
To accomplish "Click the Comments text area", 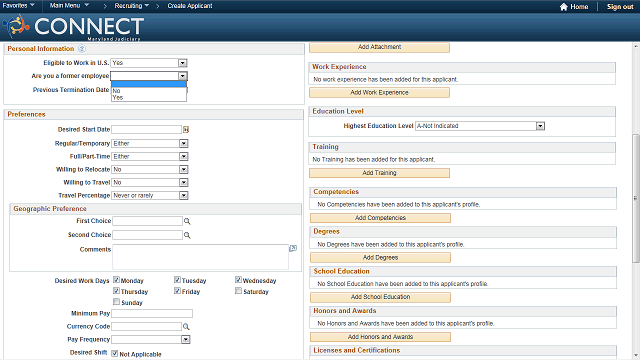I will pyautogui.click(x=200, y=257).
